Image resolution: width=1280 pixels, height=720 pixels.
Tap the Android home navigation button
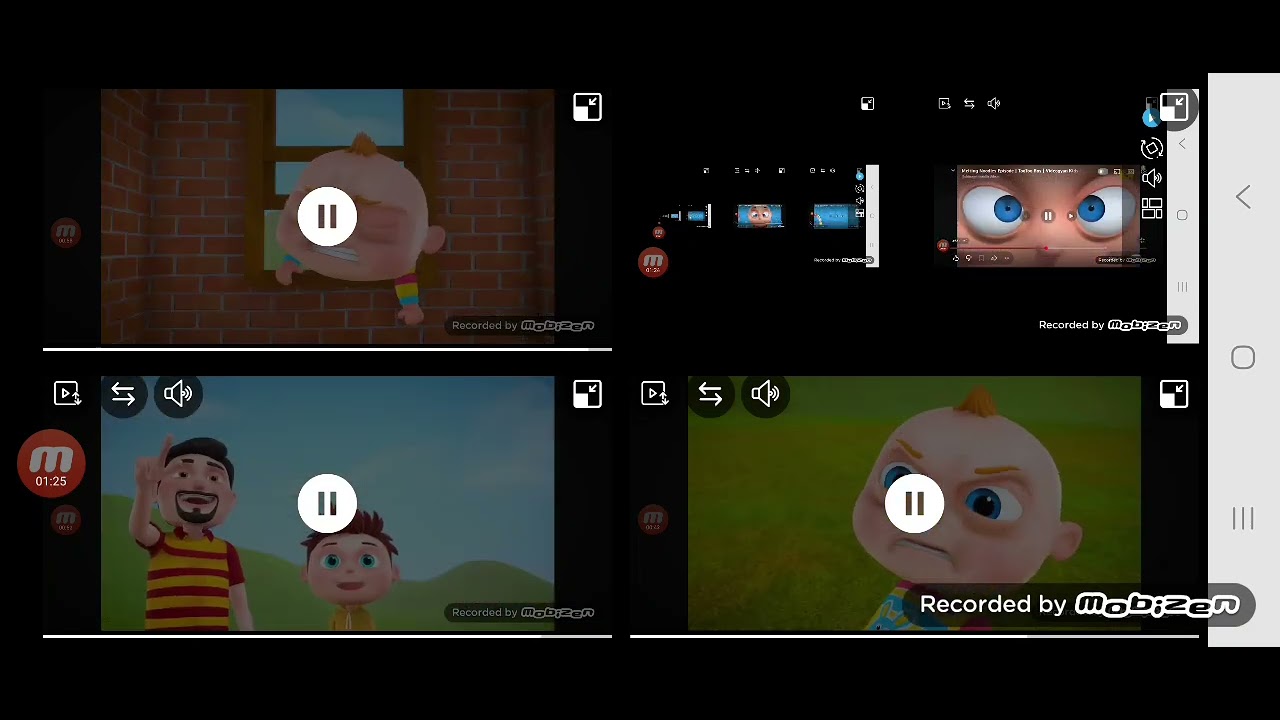pos(1243,358)
